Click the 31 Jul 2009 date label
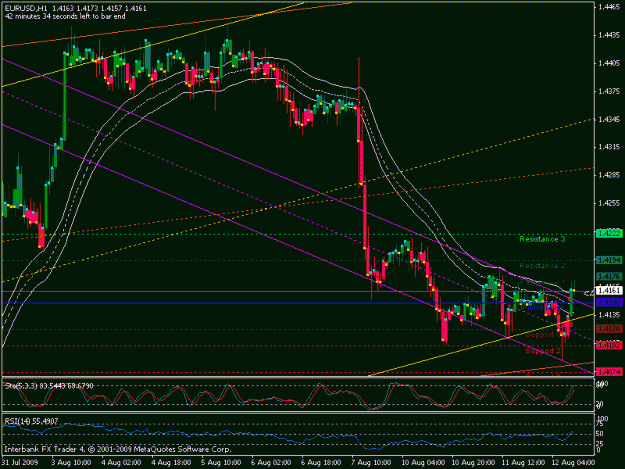625x469 pixels. point(20,463)
